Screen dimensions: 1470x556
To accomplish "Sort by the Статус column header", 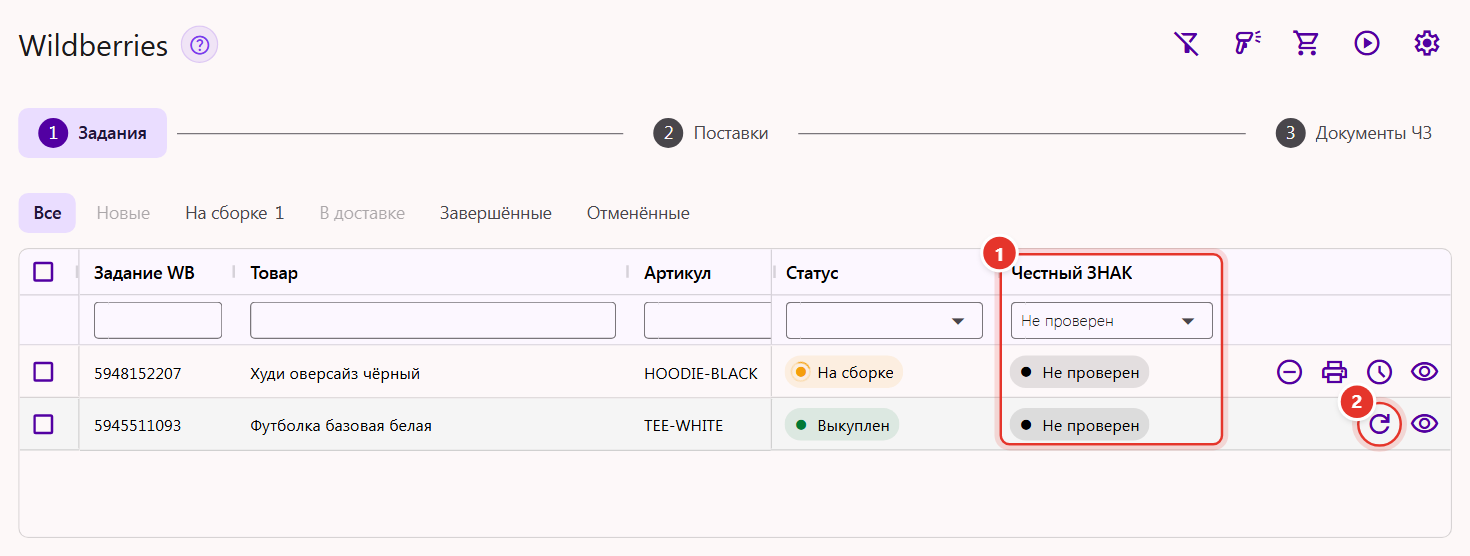I will click(x=812, y=273).
